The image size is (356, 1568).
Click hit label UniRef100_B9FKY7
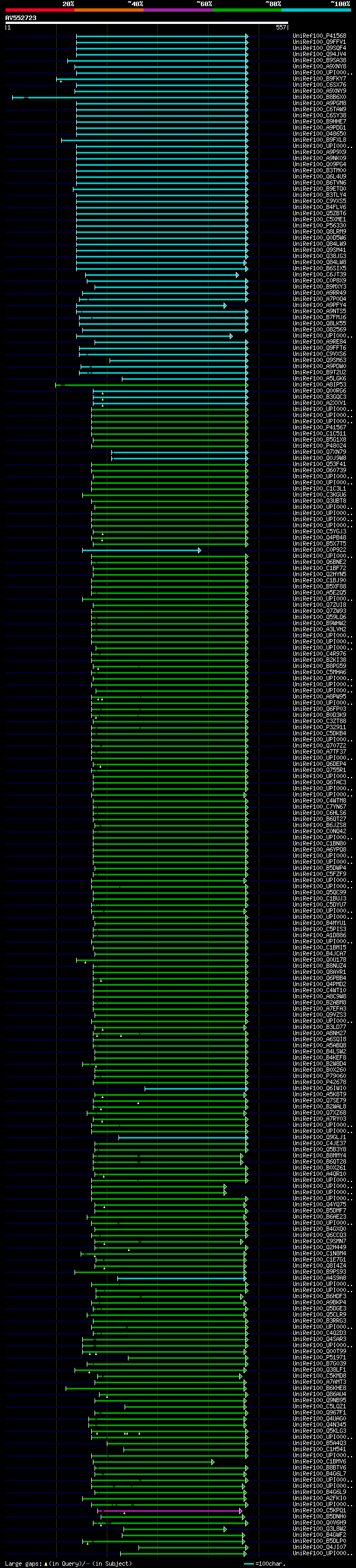click(x=319, y=78)
